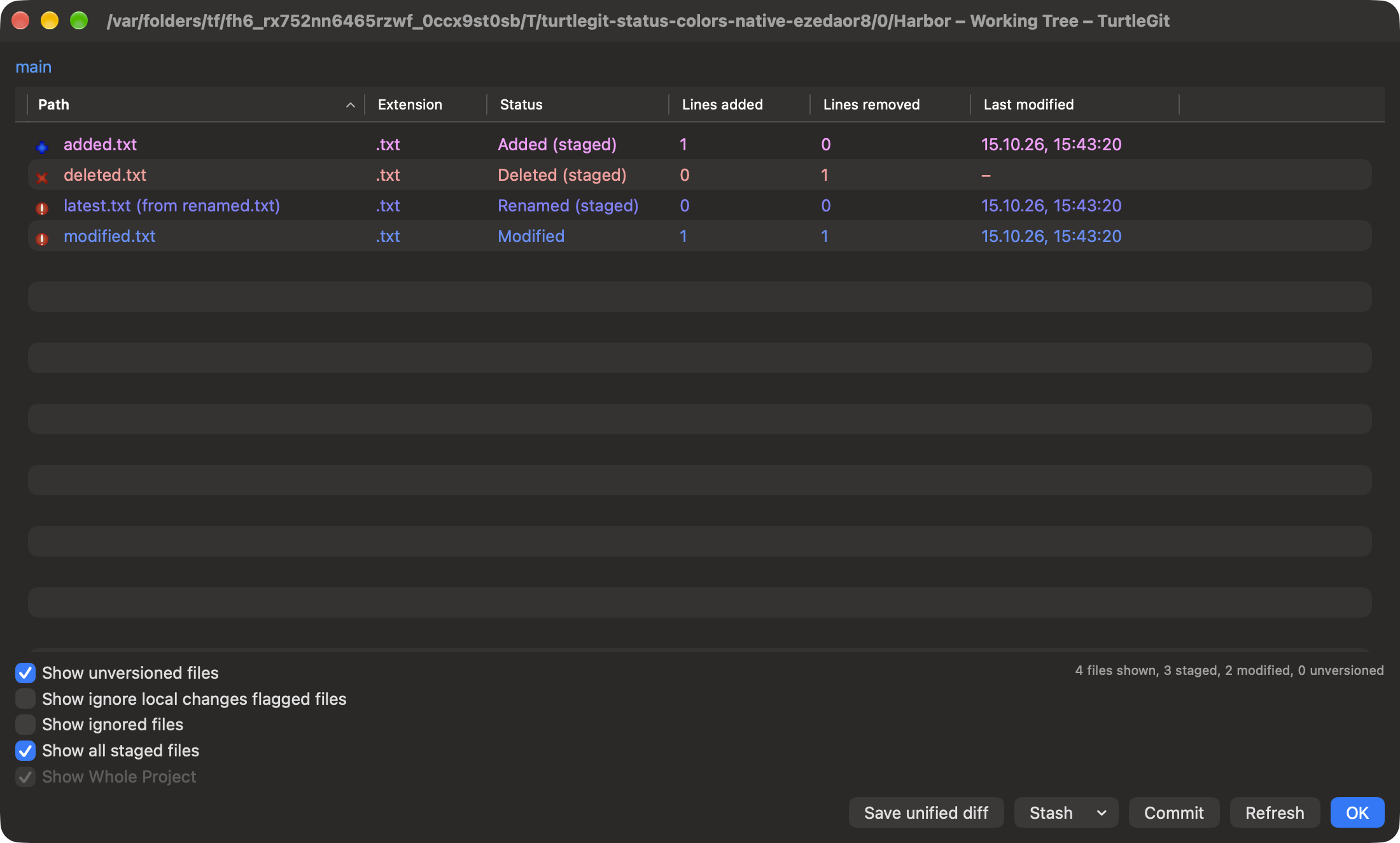This screenshot has width=1400, height=843.
Task: Click the warning icon beside latest.txt
Action: coord(42,208)
